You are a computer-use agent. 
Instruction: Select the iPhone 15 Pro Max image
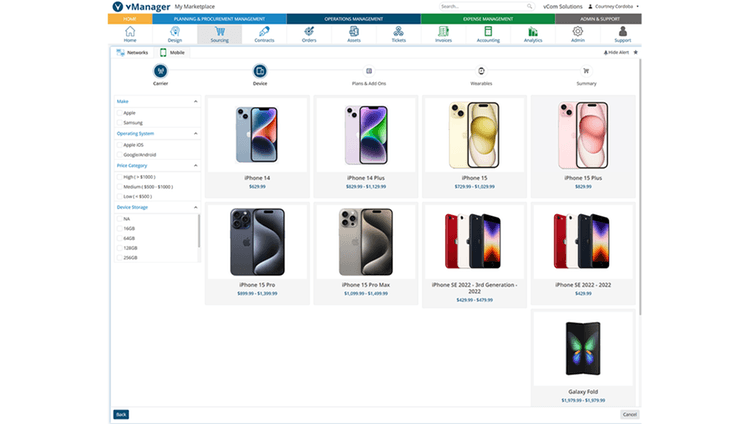[x=366, y=242]
